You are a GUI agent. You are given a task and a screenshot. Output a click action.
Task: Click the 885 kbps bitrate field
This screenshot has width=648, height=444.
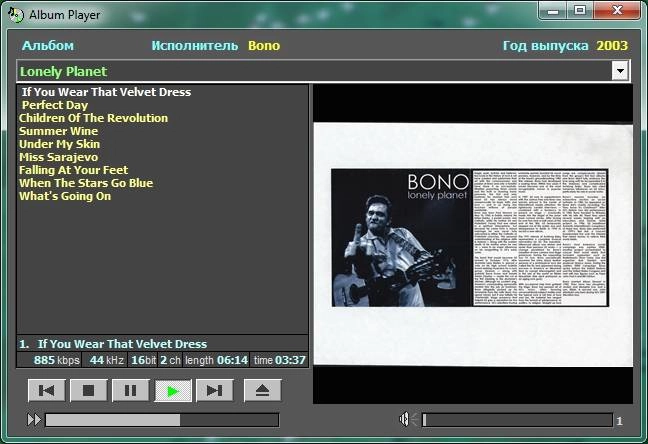pyautogui.click(x=49, y=360)
